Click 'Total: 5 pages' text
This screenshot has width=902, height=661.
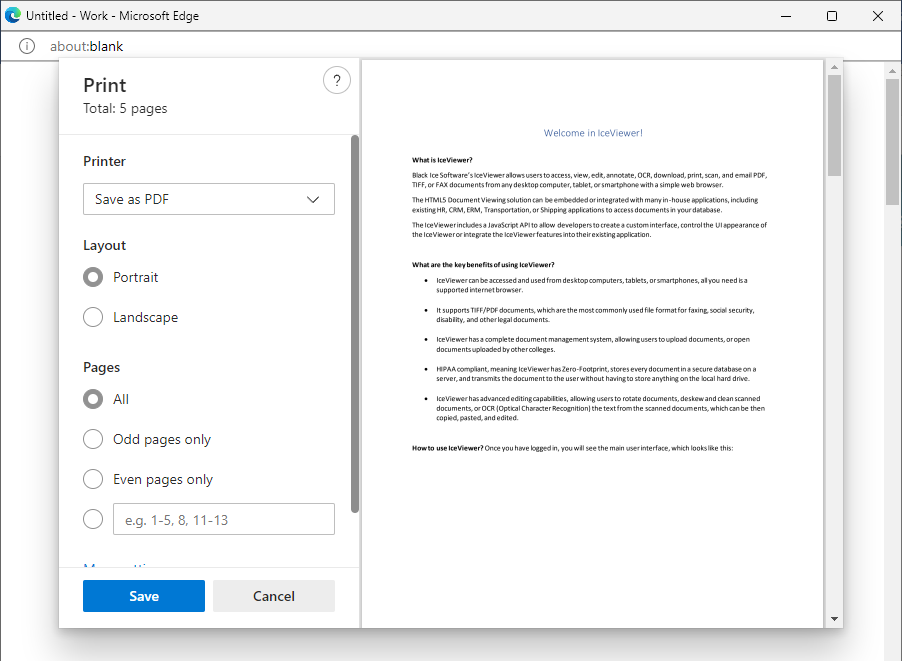tap(125, 109)
